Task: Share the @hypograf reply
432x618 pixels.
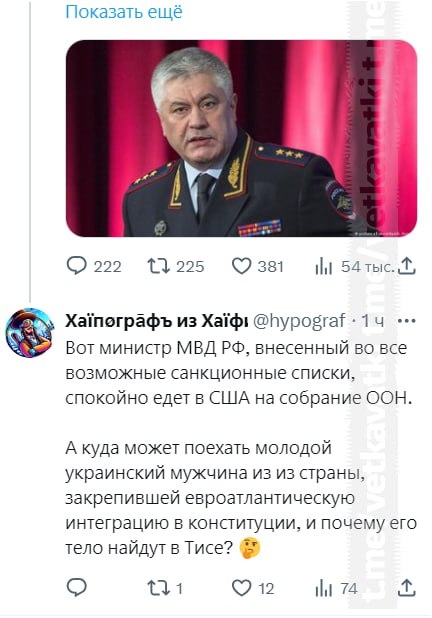Action: click(407, 588)
